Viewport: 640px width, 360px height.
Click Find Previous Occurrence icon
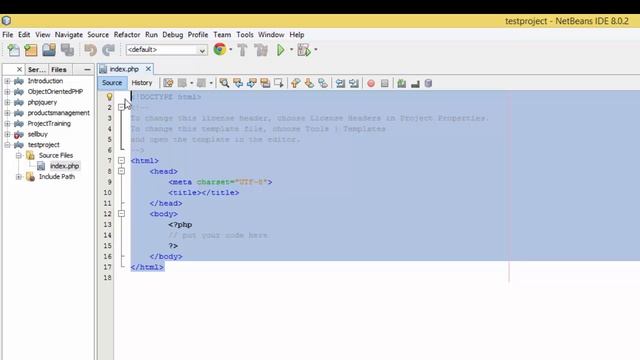238,83
